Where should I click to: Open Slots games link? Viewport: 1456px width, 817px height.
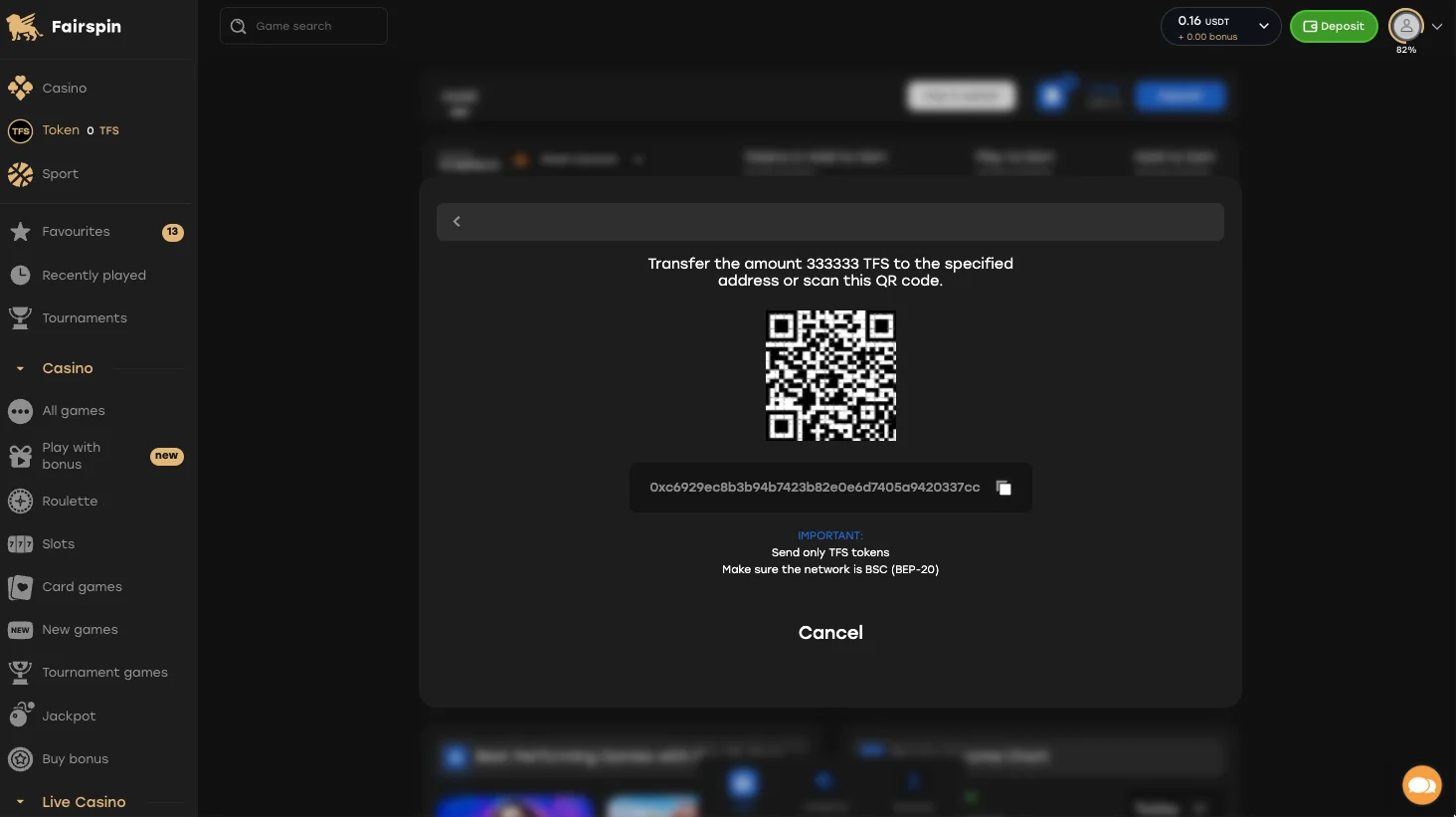point(59,544)
